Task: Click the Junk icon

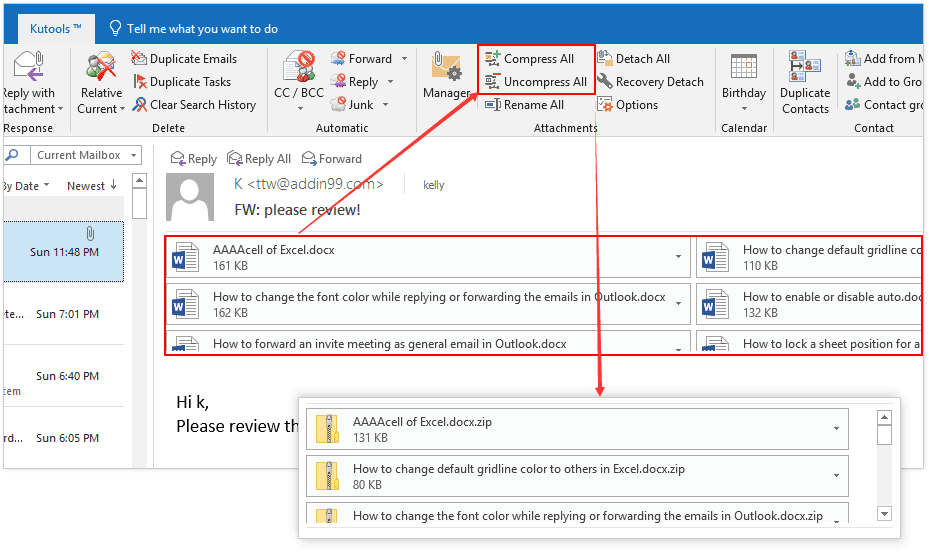Action: [x=338, y=104]
